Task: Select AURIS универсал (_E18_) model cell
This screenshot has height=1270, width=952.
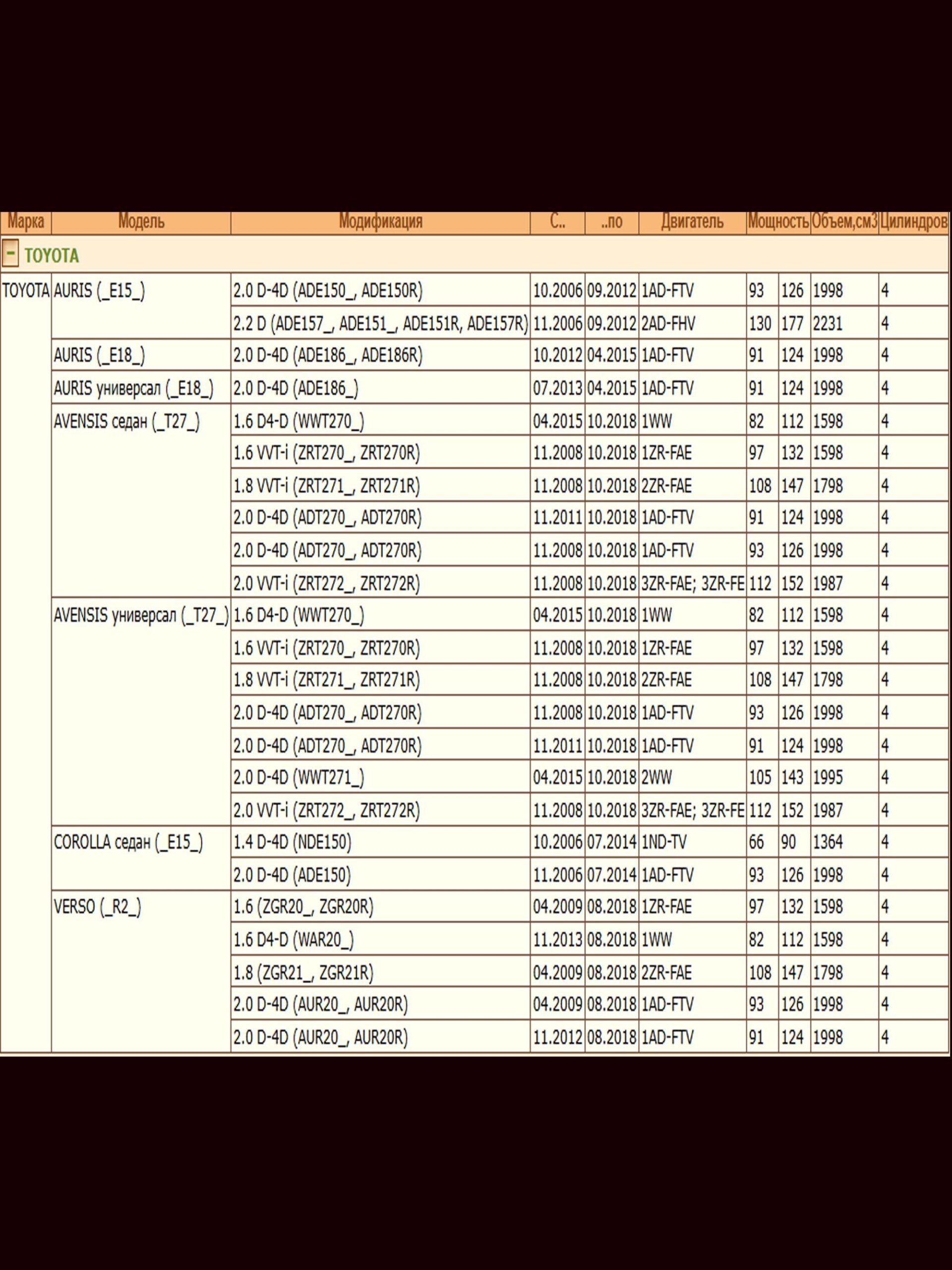Action: (x=133, y=389)
